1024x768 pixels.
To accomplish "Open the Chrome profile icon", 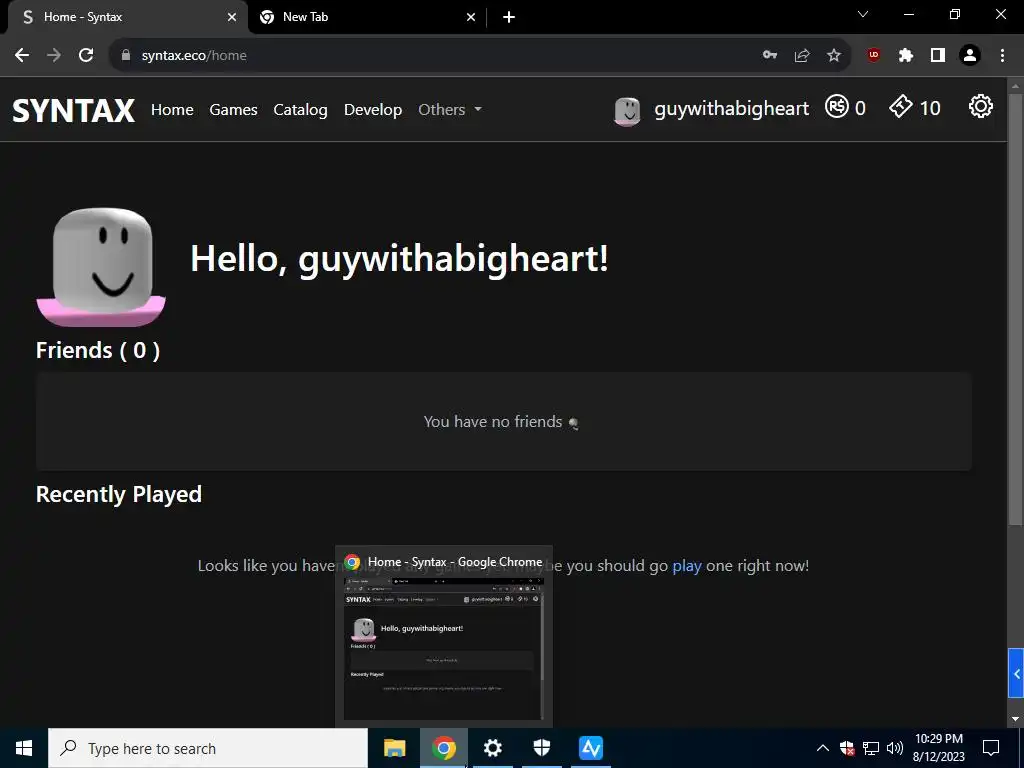I will point(970,56).
